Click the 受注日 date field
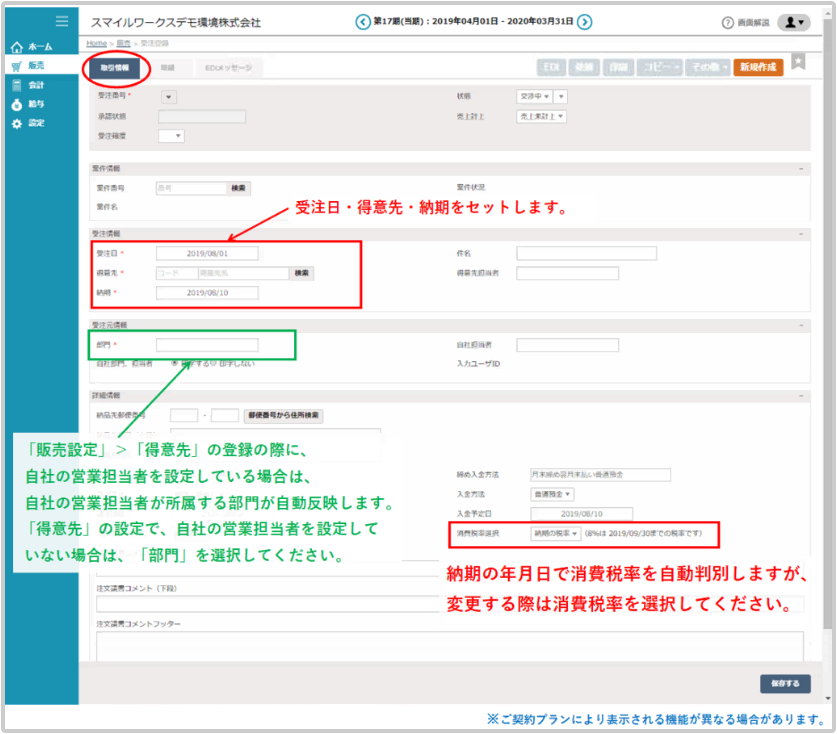Screen dimensions: 837x734 tap(207, 253)
